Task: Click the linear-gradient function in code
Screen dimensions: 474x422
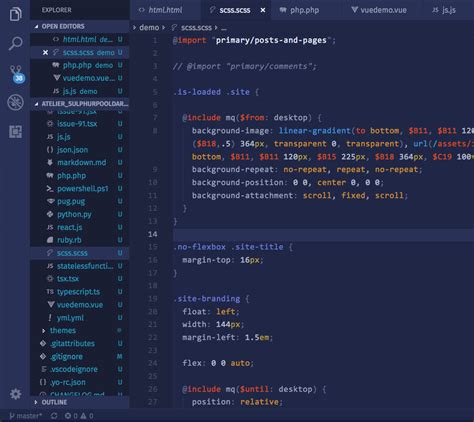Action: tap(315, 131)
